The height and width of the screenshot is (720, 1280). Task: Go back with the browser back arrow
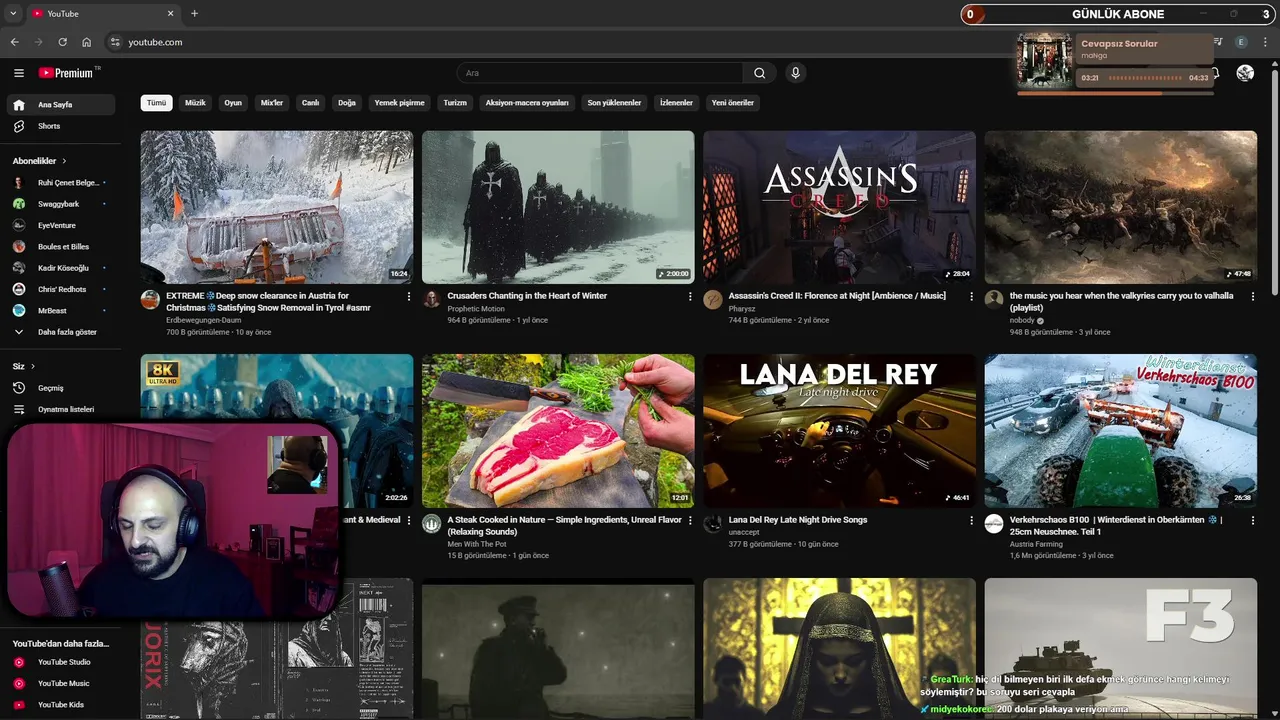[14, 42]
